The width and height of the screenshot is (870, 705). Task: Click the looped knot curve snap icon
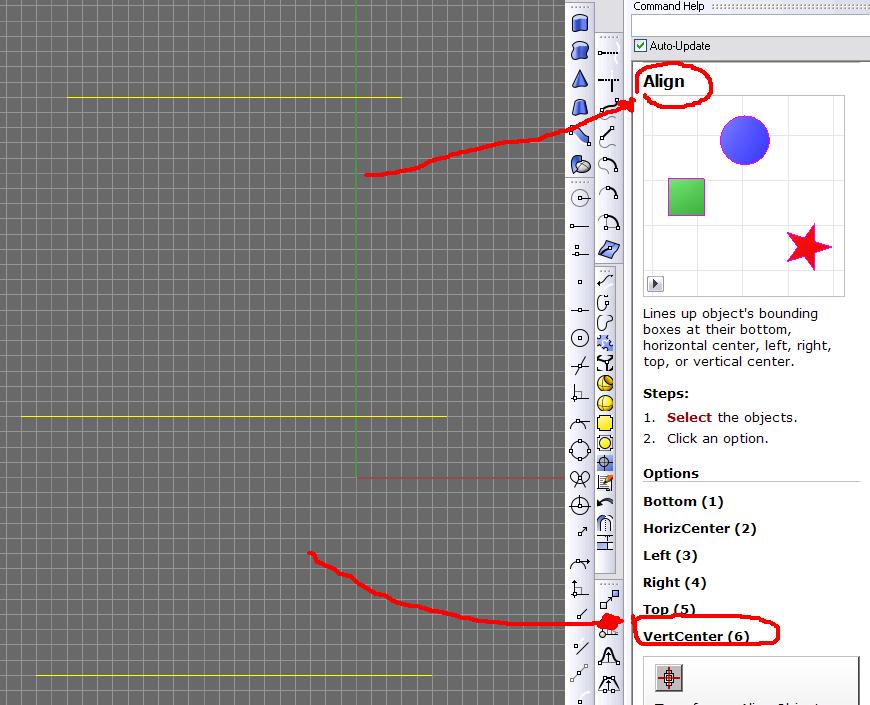[x=580, y=478]
